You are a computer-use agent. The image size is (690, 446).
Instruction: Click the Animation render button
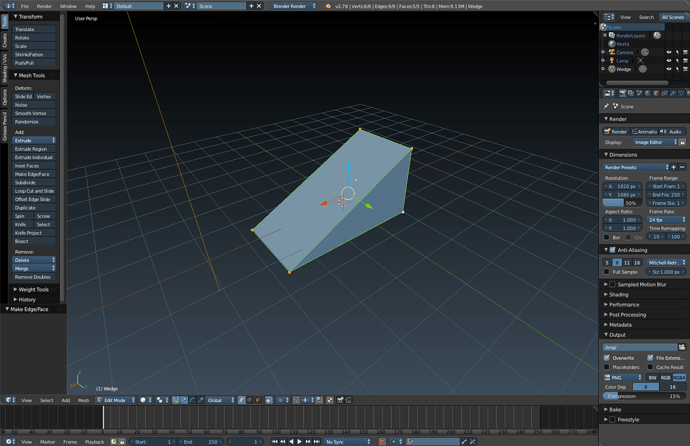[645, 131]
